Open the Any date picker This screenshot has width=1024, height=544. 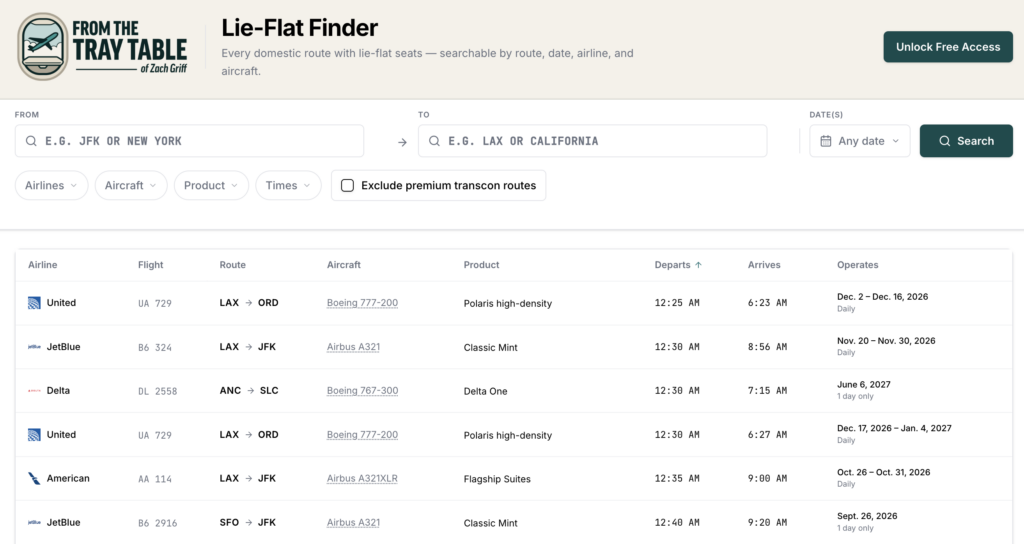click(859, 141)
